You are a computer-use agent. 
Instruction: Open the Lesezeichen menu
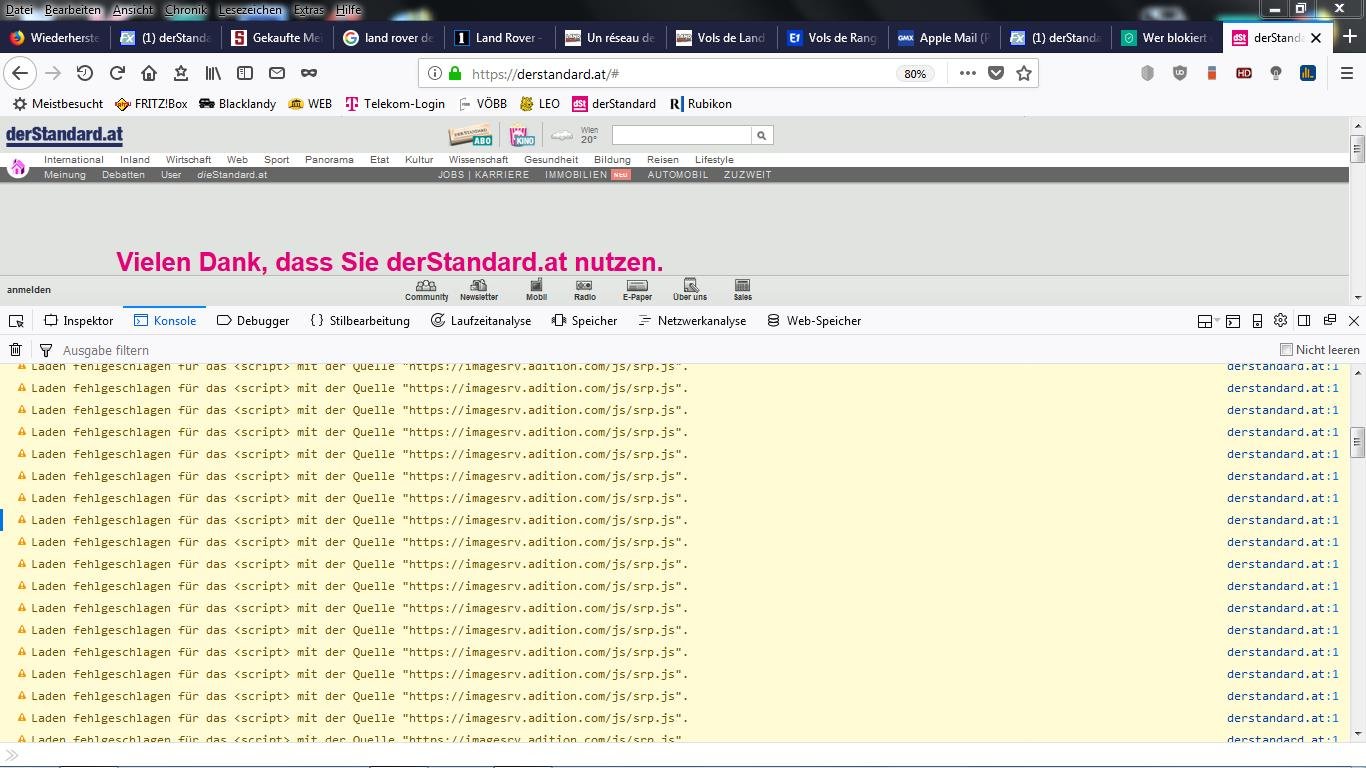coord(250,10)
